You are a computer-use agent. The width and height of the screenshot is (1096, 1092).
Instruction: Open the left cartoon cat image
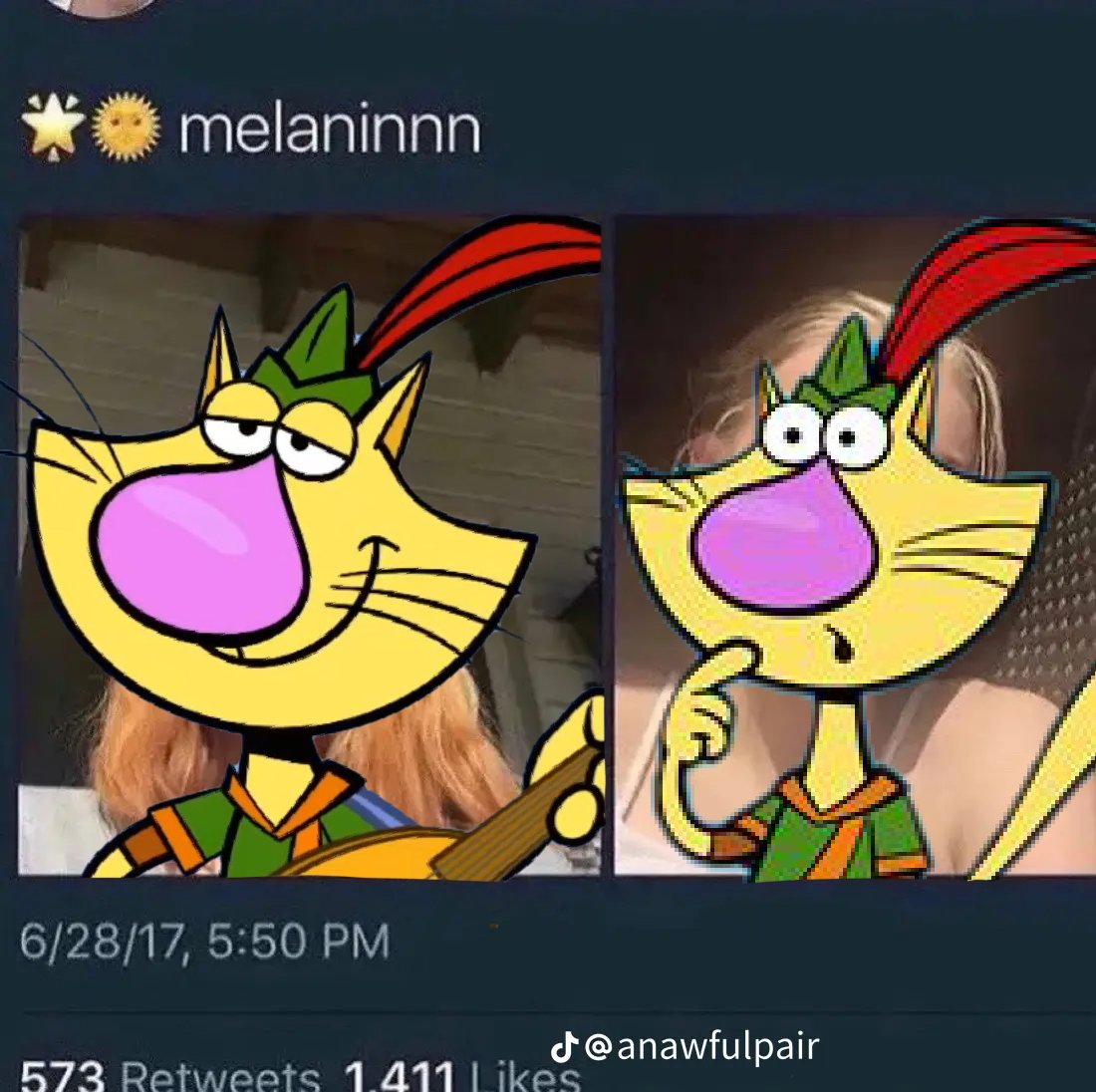click(309, 546)
